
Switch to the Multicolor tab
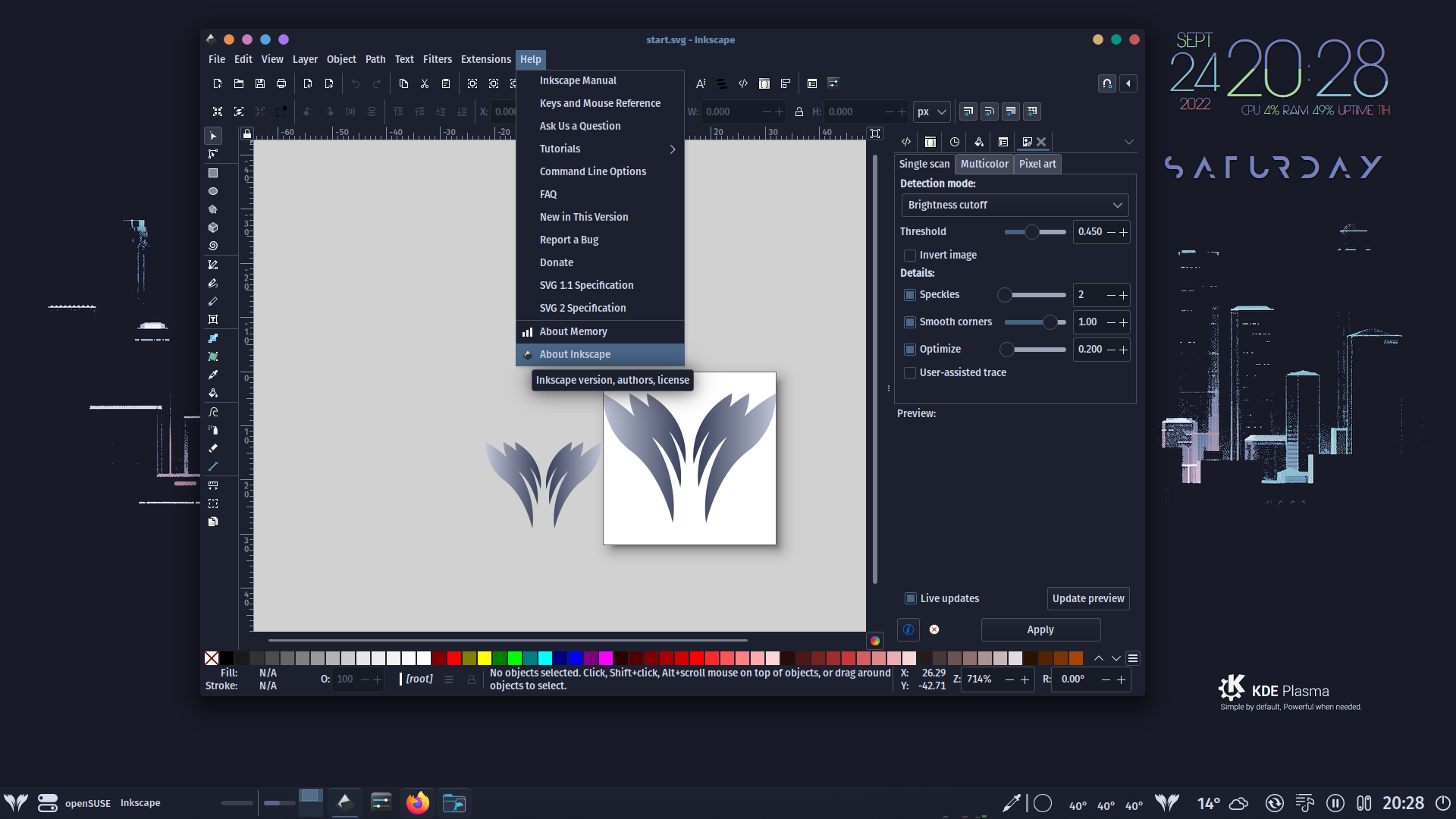coord(984,164)
